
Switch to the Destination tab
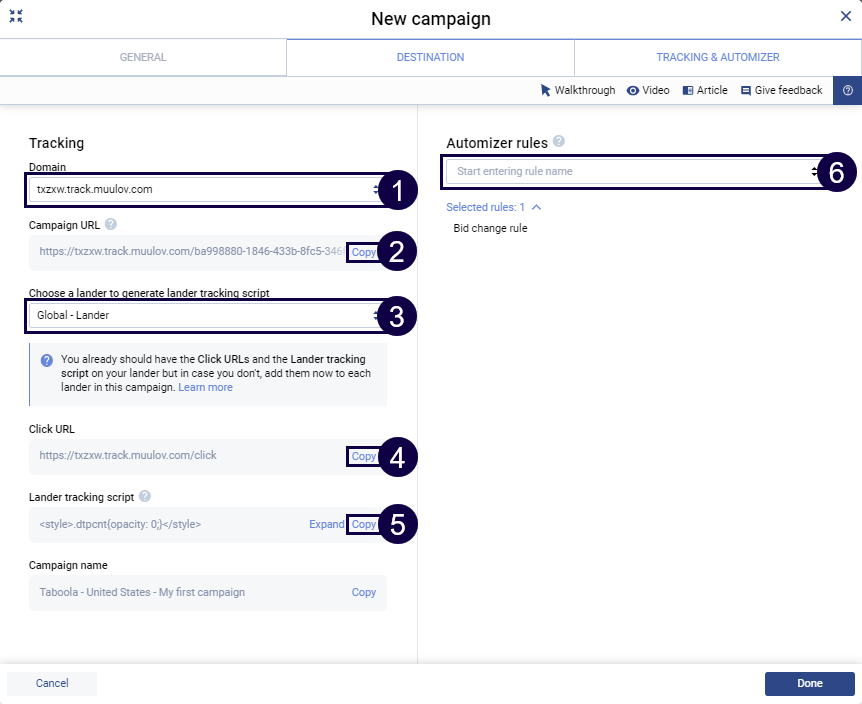click(x=430, y=57)
